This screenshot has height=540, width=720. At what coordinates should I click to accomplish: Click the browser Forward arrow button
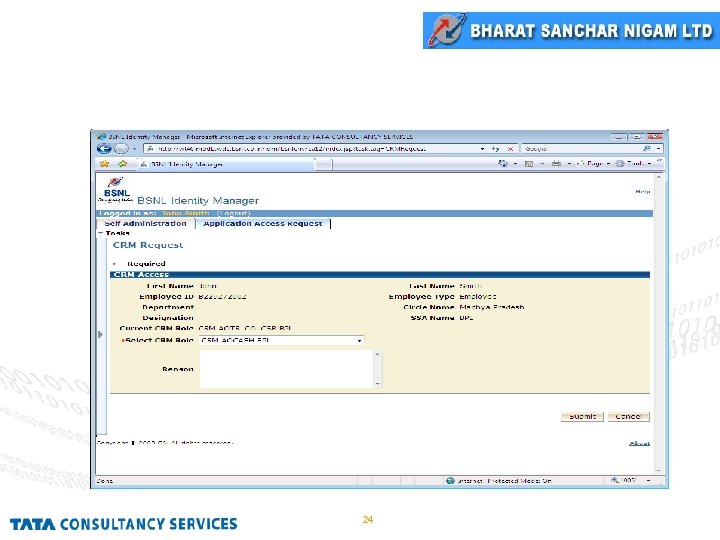coord(121,149)
